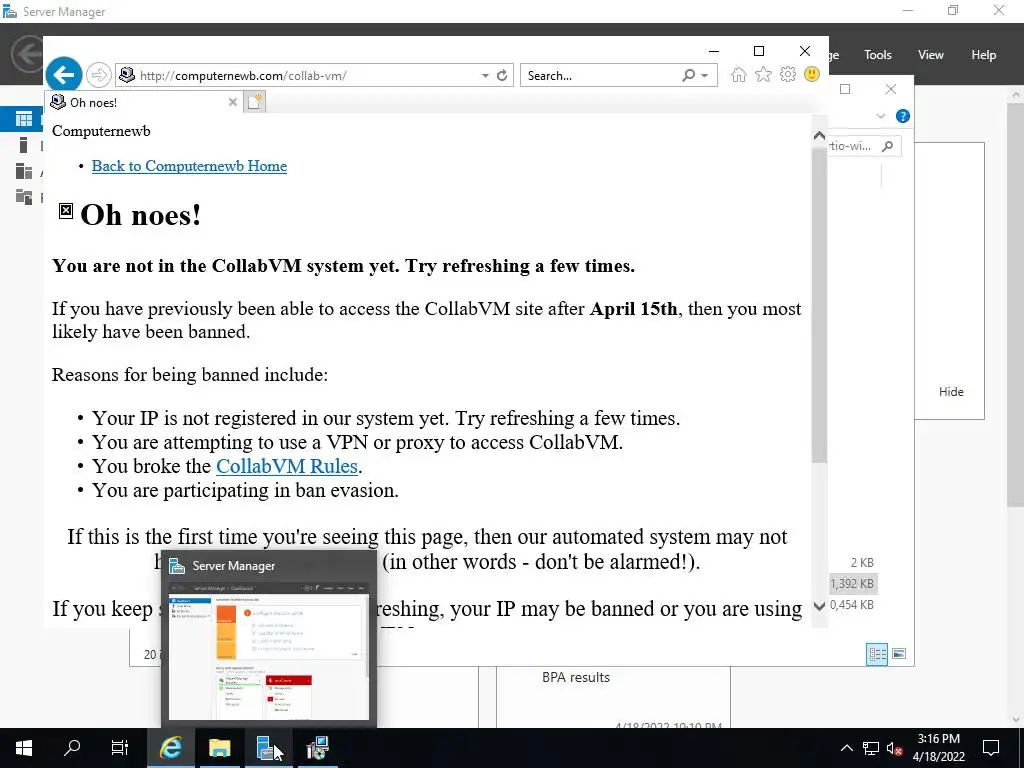Click the muted volume tray icon
This screenshot has width=1024, height=768.
[x=894, y=748]
